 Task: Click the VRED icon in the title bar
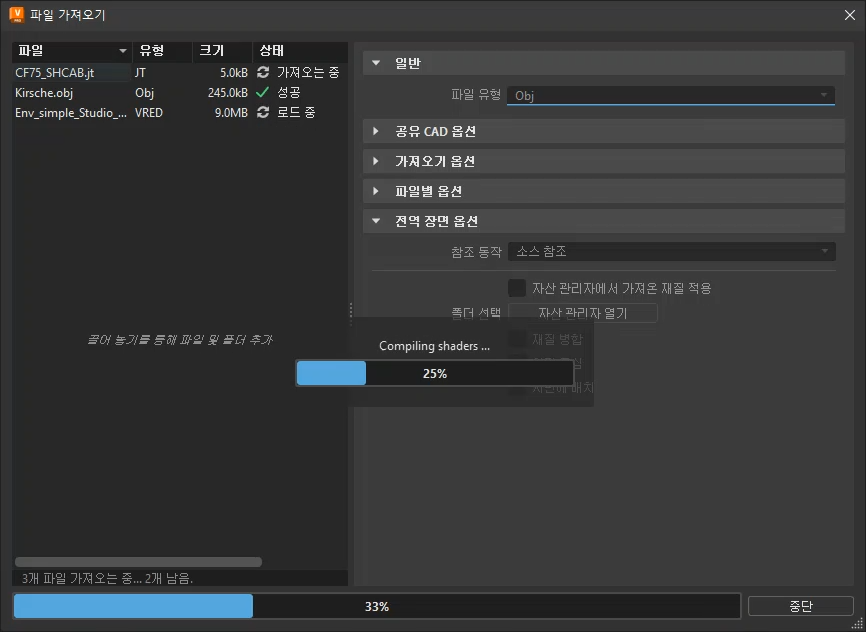(14, 14)
